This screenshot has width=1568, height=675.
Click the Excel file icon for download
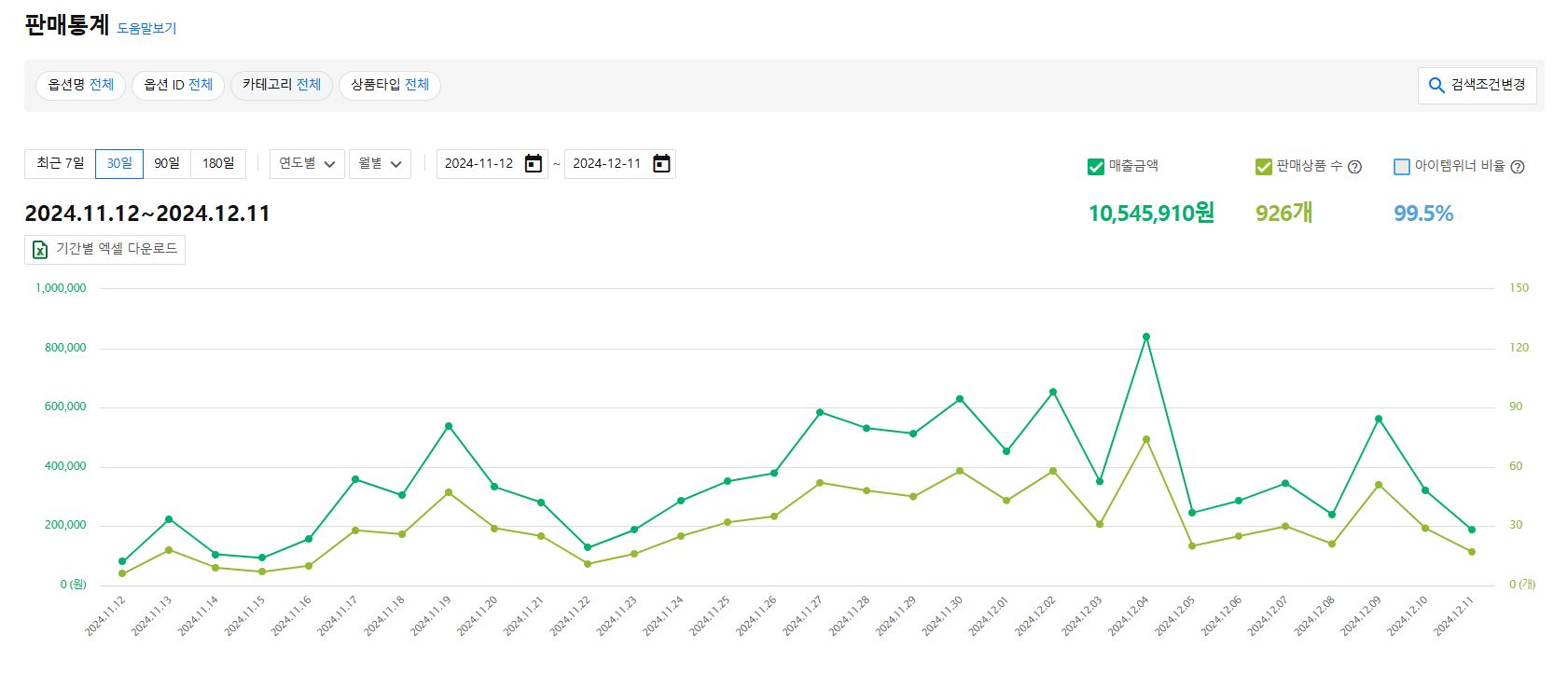pyautogui.click(x=40, y=250)
